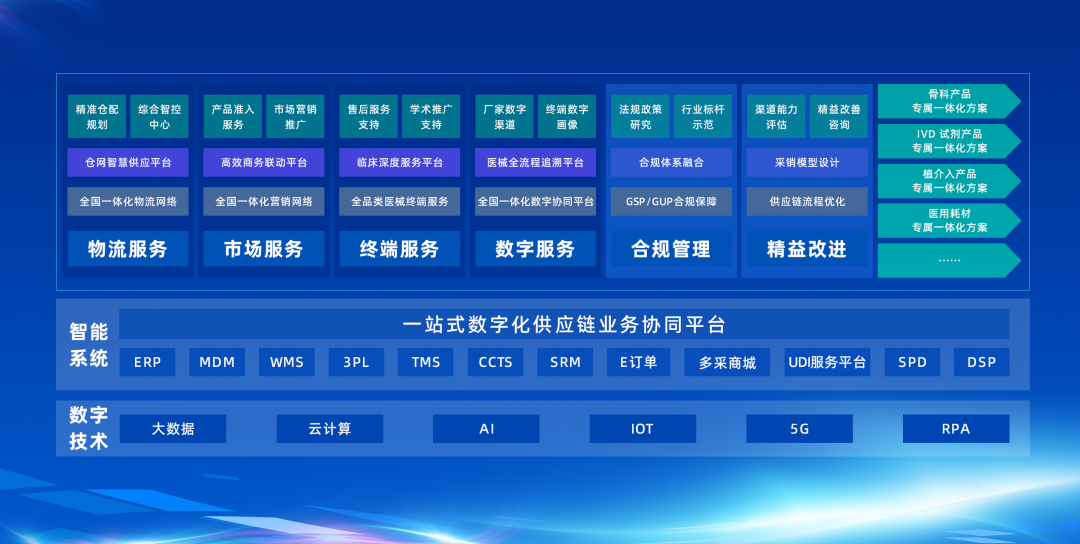Screen dimensions: 1080x544
Task: Click the 大数据 technology box
Action: (x=173, y=429)
